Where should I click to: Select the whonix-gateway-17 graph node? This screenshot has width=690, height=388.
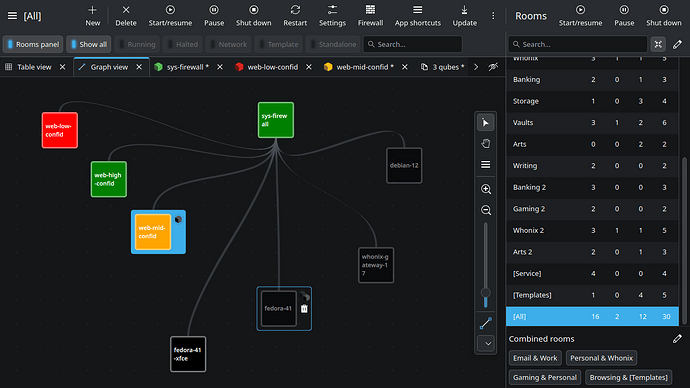pyautogui.click(x=376, y=265)
